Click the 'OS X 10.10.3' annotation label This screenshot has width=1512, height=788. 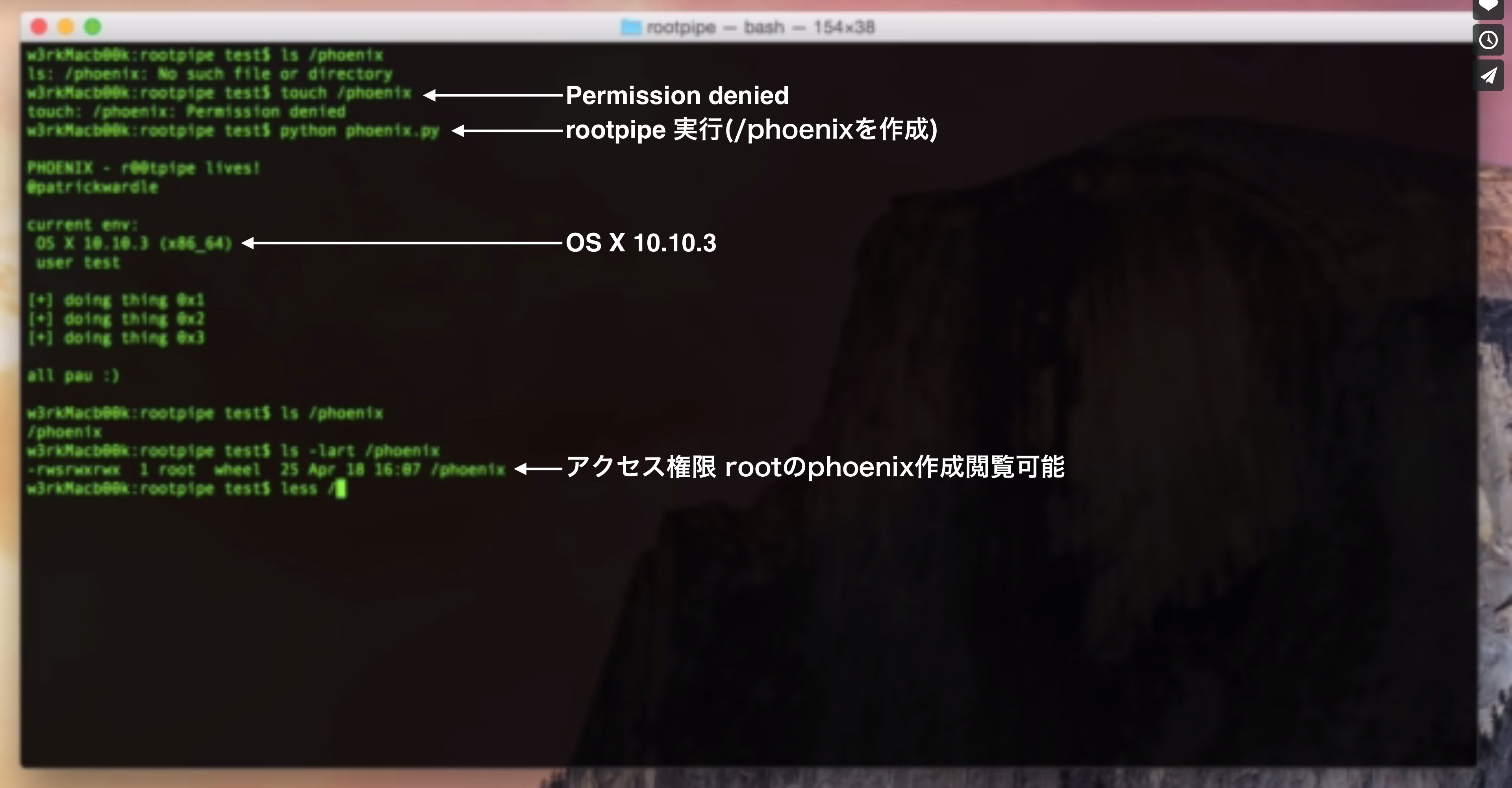640,242
